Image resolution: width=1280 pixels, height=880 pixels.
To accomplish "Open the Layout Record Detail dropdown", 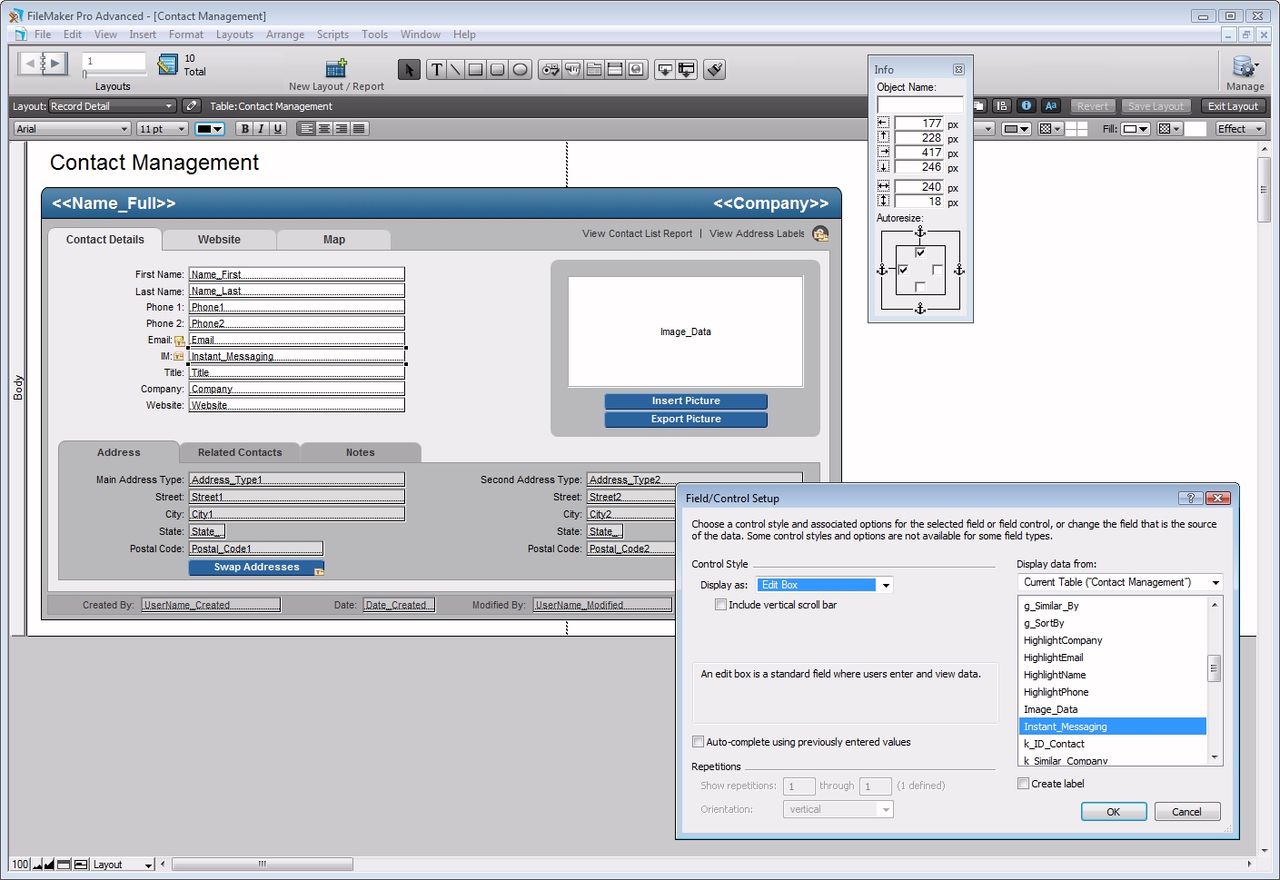I will pos(112,106).
